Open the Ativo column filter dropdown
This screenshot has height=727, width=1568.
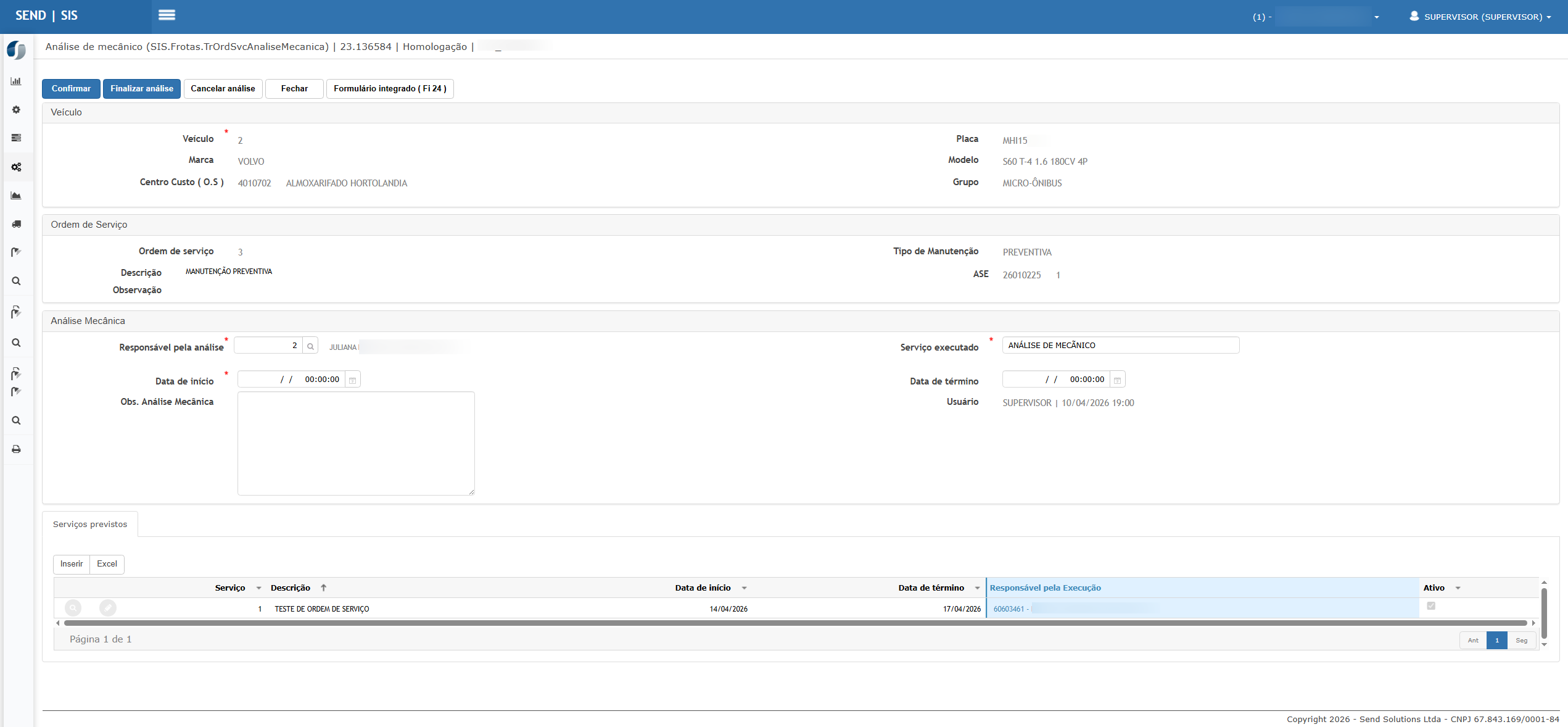(x=1458, y=588)
